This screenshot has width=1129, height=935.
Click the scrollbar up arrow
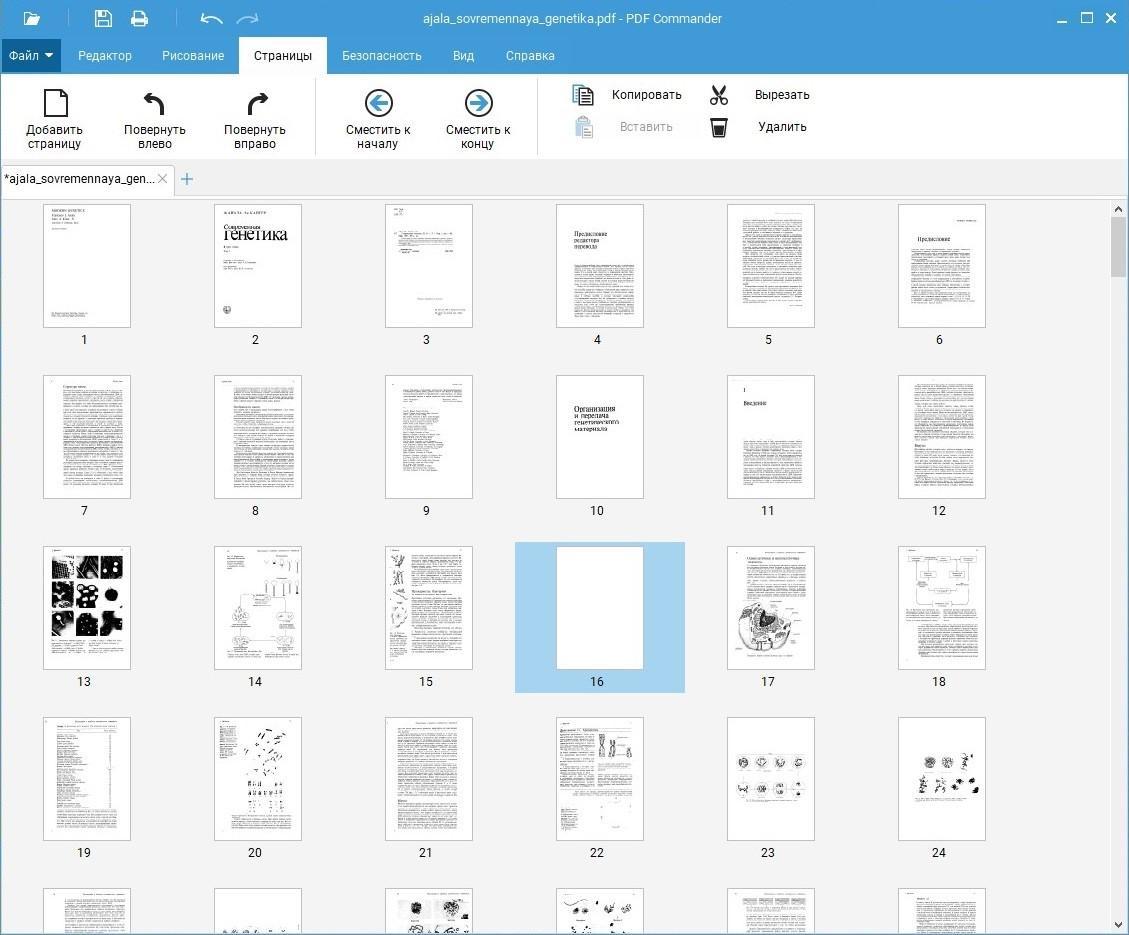pos(1118,209)
